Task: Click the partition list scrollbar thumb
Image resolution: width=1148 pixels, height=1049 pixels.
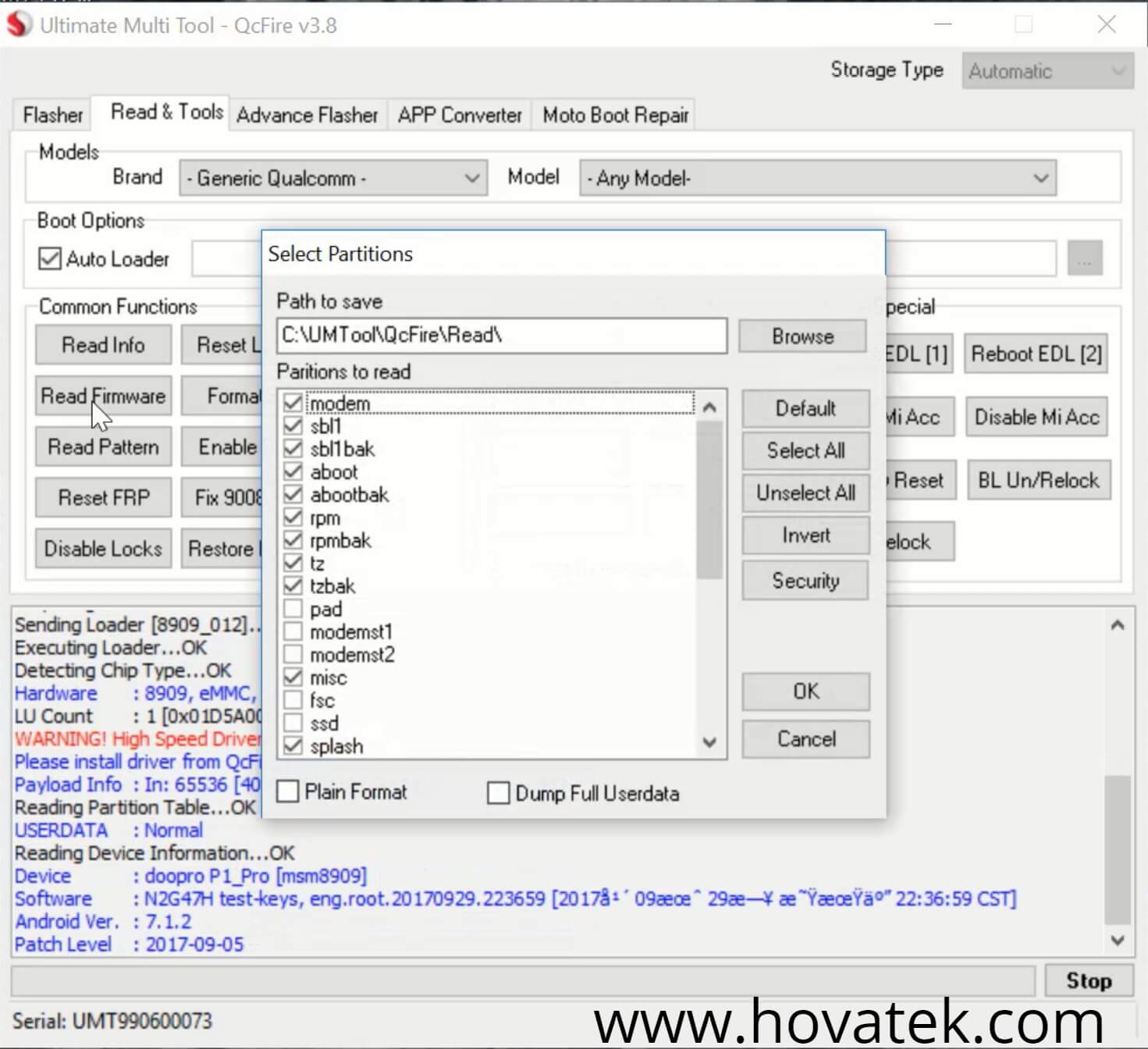Action: [709, 500]
